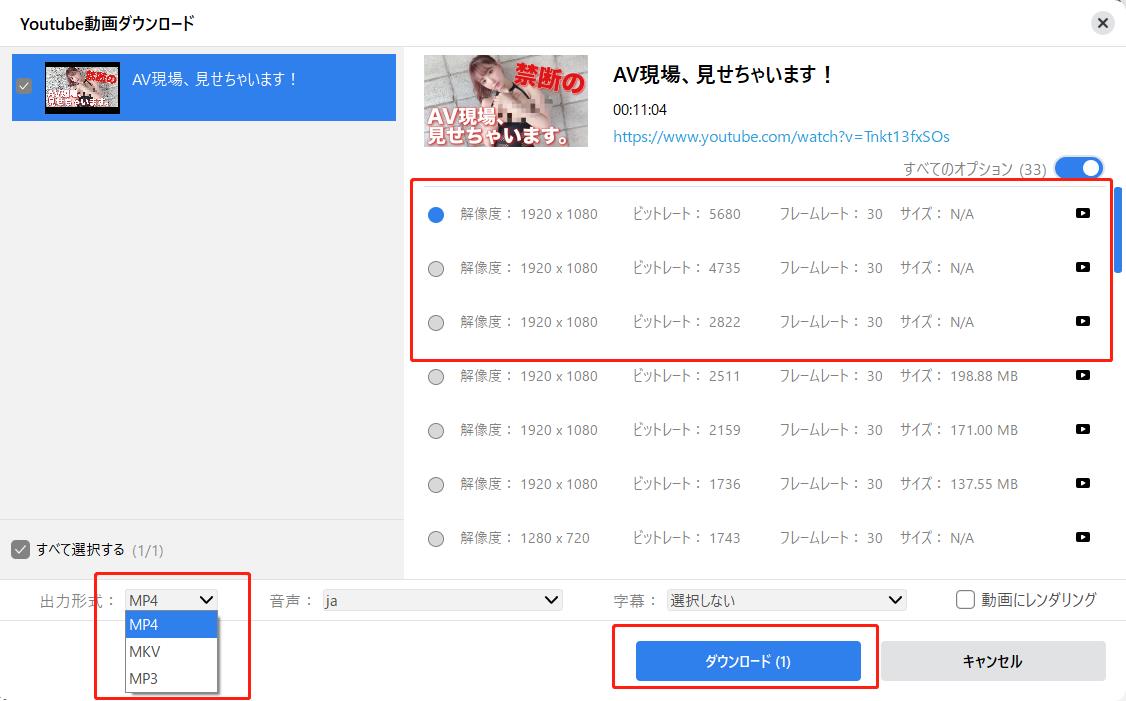The height and width of the screenshot is (701, 1126).
Task: Select the bitrate 5680 radio option
Action: 436,215
